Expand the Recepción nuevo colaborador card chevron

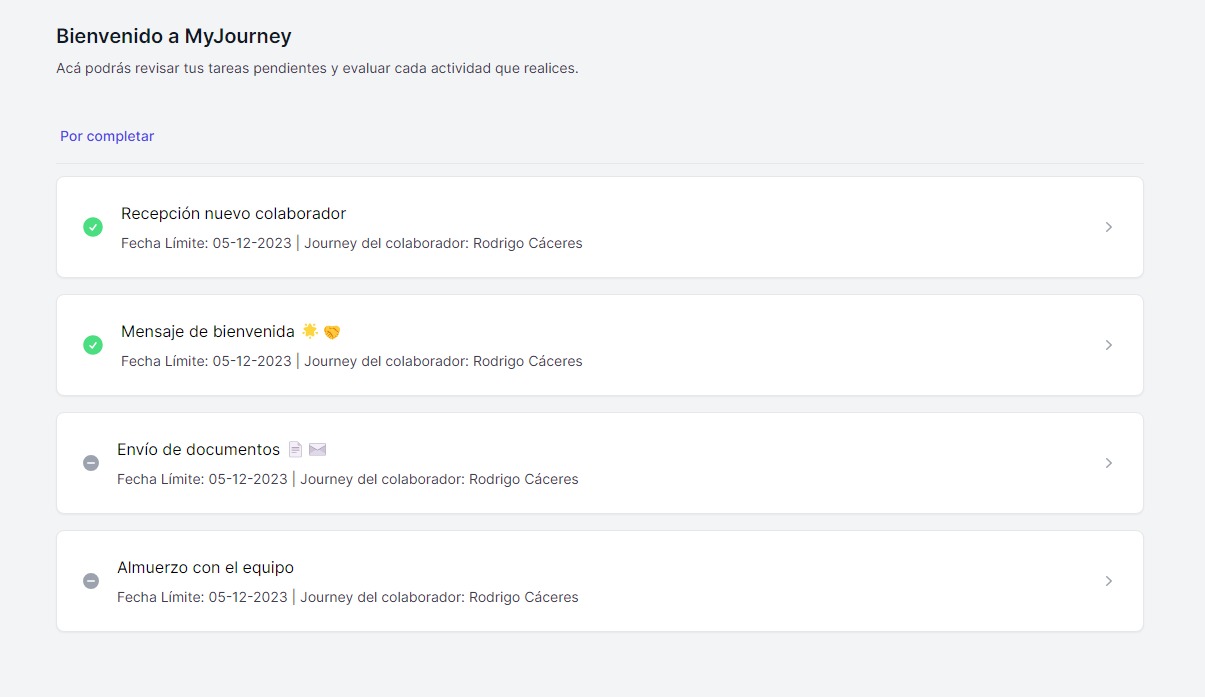(x=1108, y=227)
